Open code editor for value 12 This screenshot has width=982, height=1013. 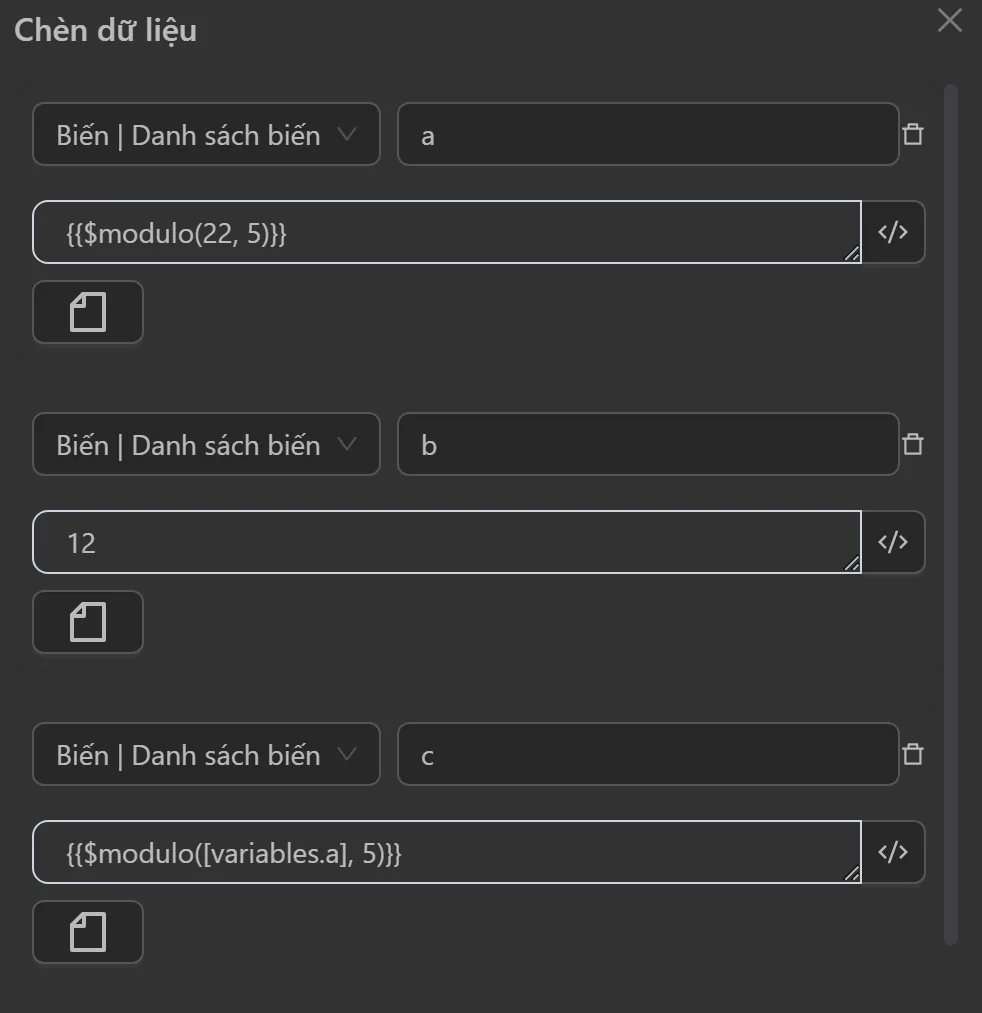point(893,542)
